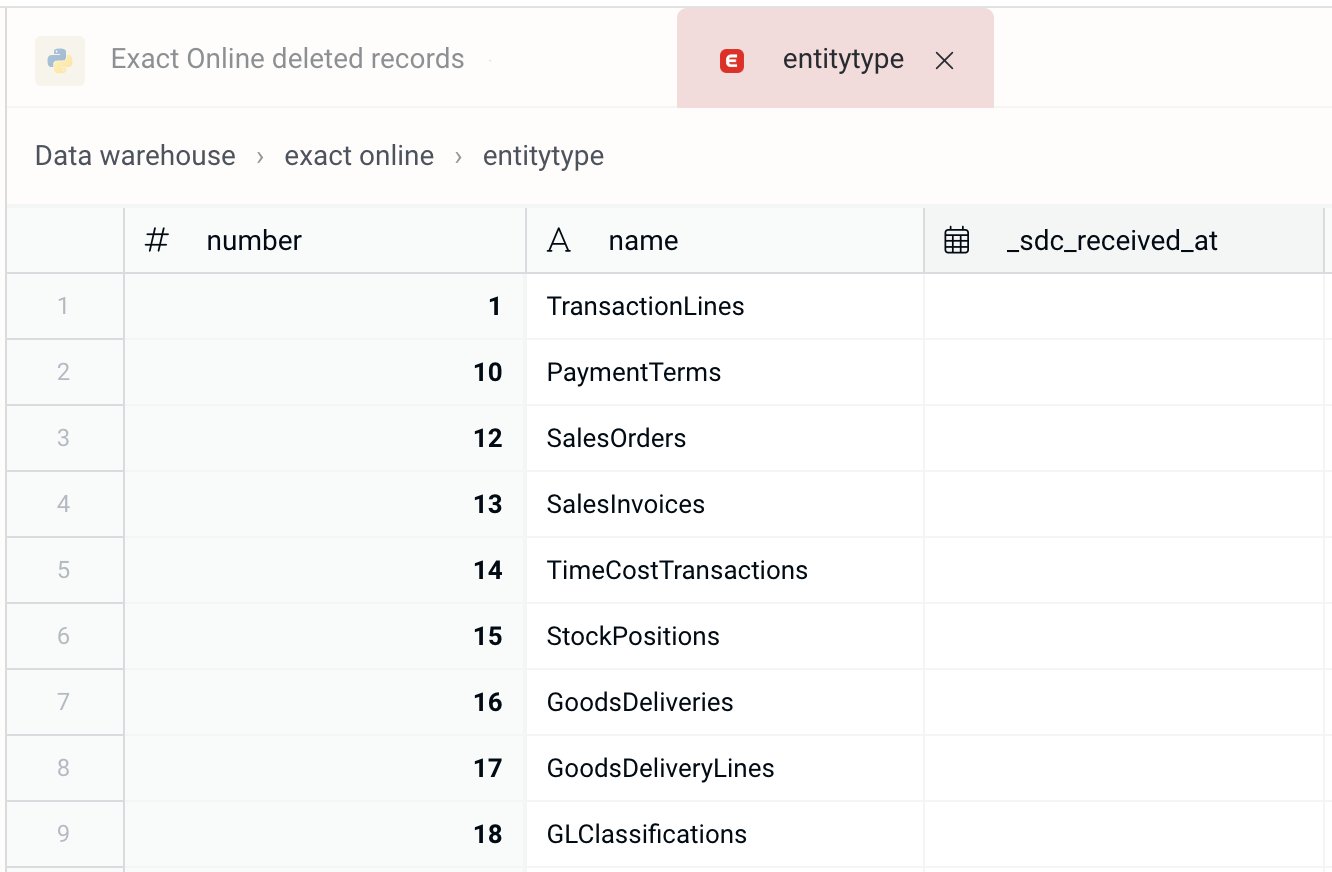Click the Python icon on first tab
This screenshot has height=872, width=1332.
pyautogui.click(x=60, y=60)
